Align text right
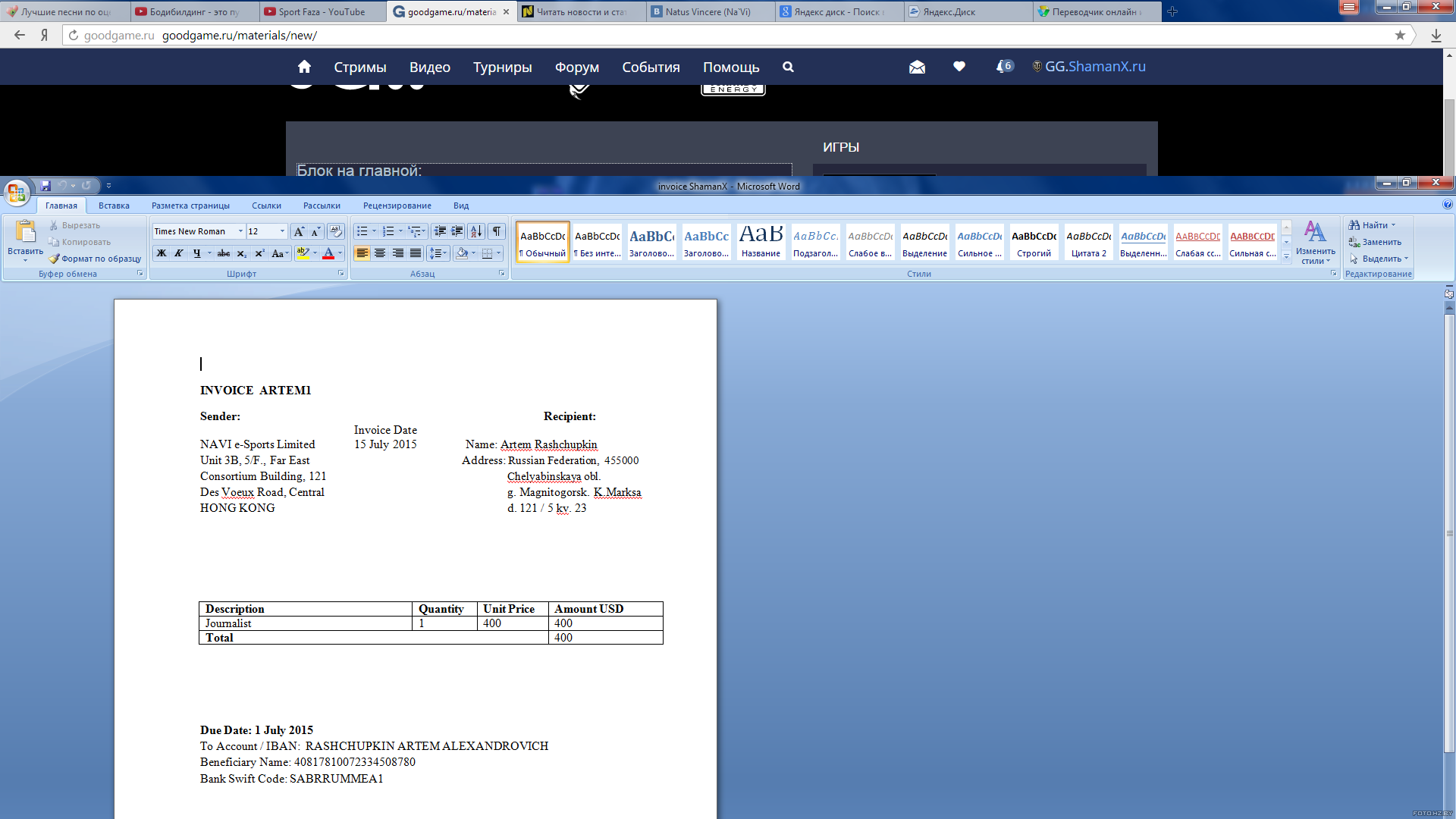1456x819 pixels. click(397, 253)
